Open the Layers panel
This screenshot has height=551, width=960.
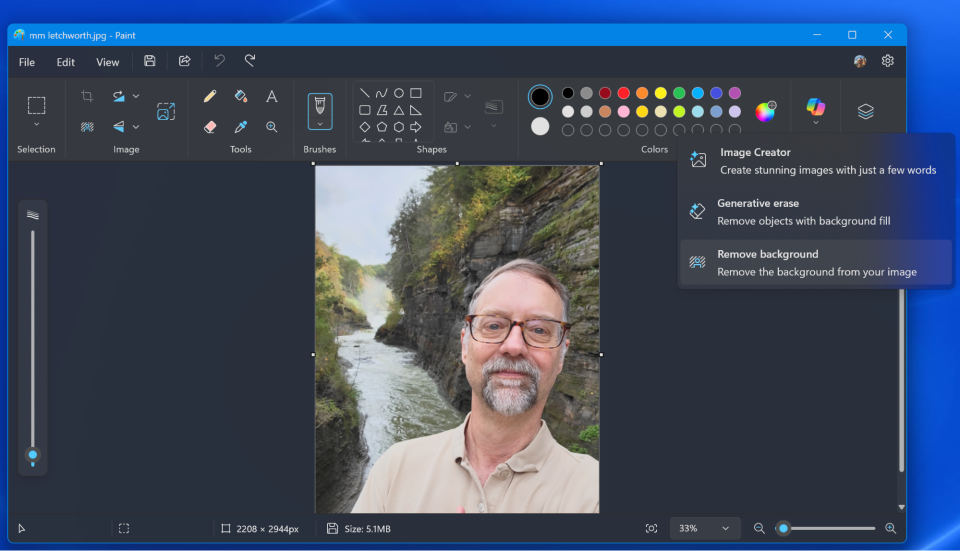(x=865, y=111)
